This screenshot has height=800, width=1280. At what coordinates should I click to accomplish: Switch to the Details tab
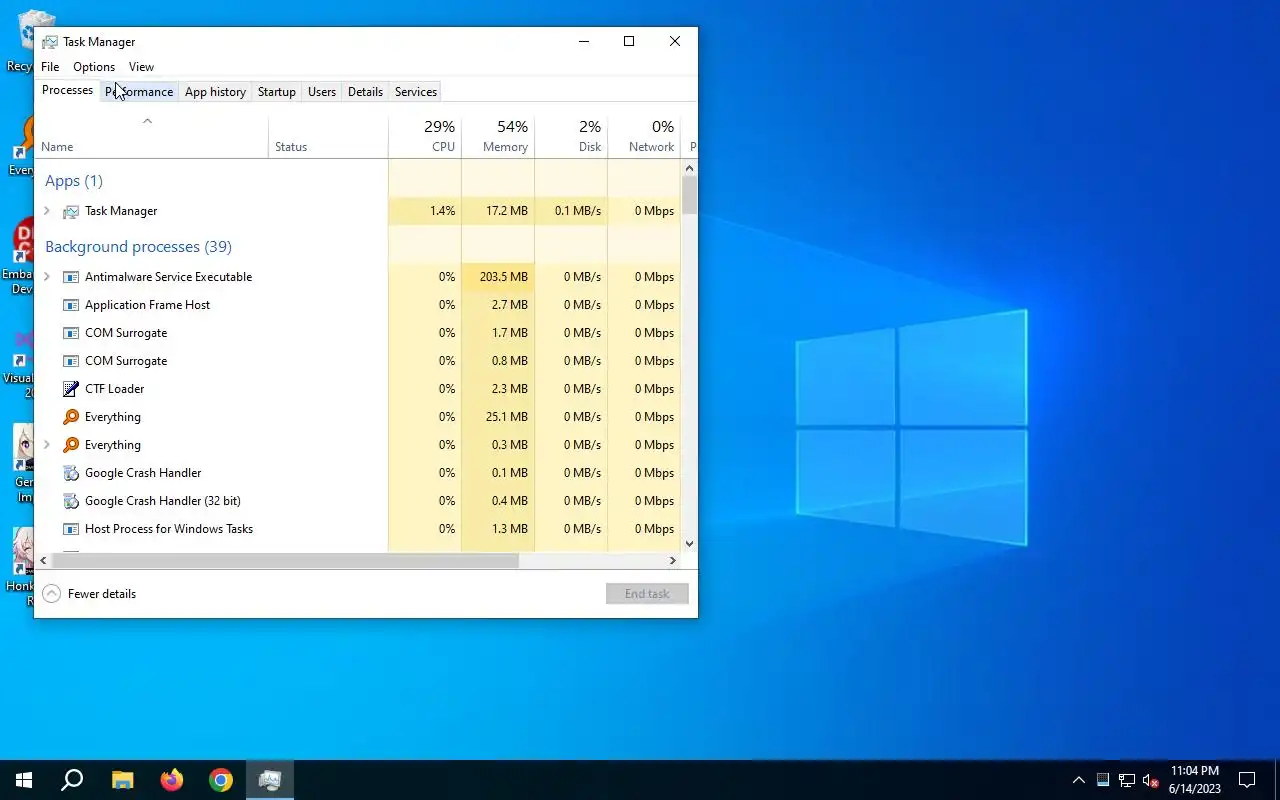(365, 92)
